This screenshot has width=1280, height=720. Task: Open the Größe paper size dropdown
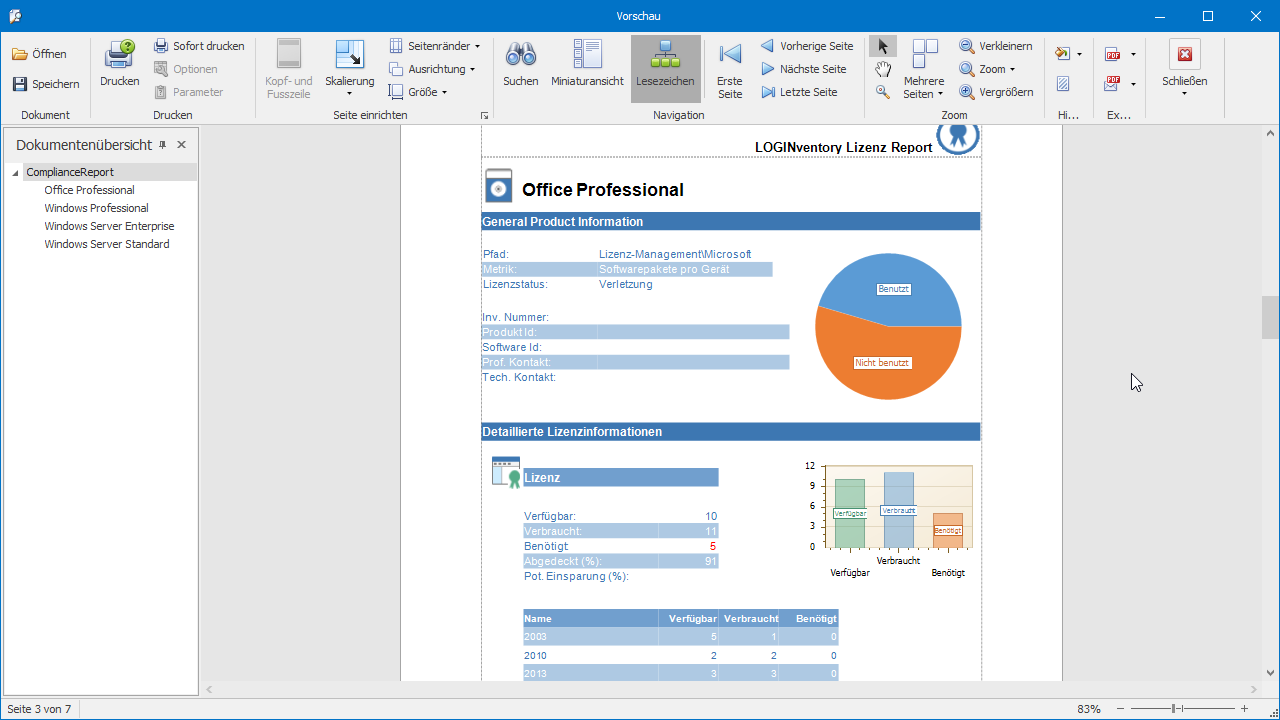pos(417,92)
